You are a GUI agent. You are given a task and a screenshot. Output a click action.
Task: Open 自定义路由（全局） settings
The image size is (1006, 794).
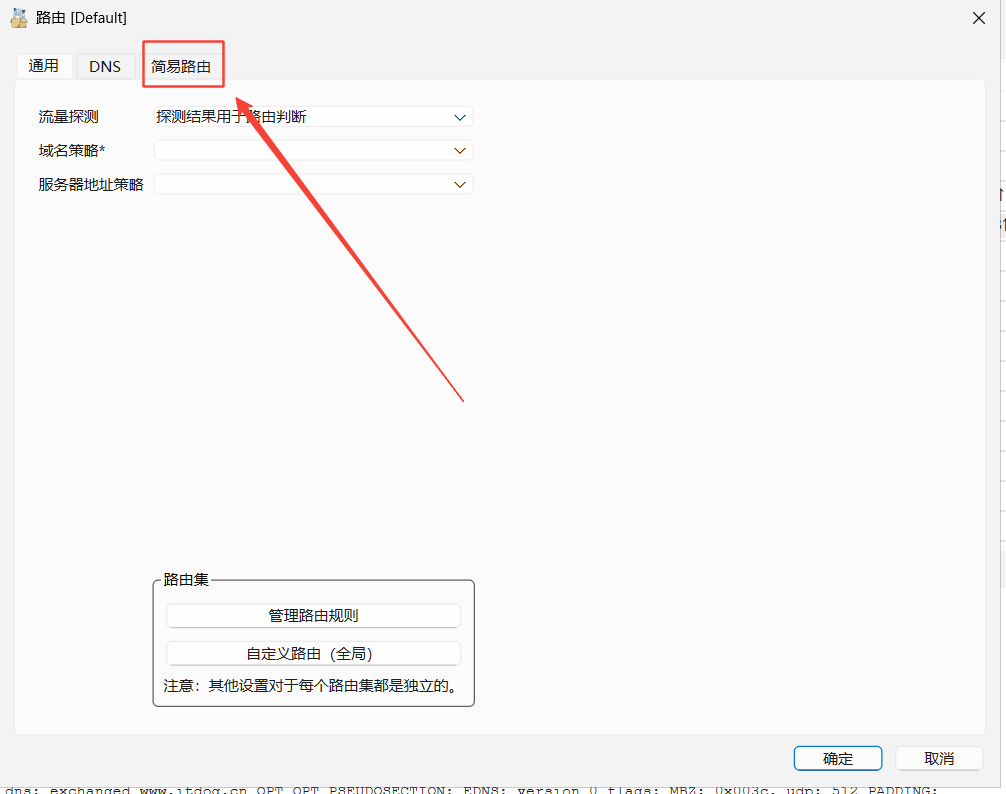coord(313,654)
